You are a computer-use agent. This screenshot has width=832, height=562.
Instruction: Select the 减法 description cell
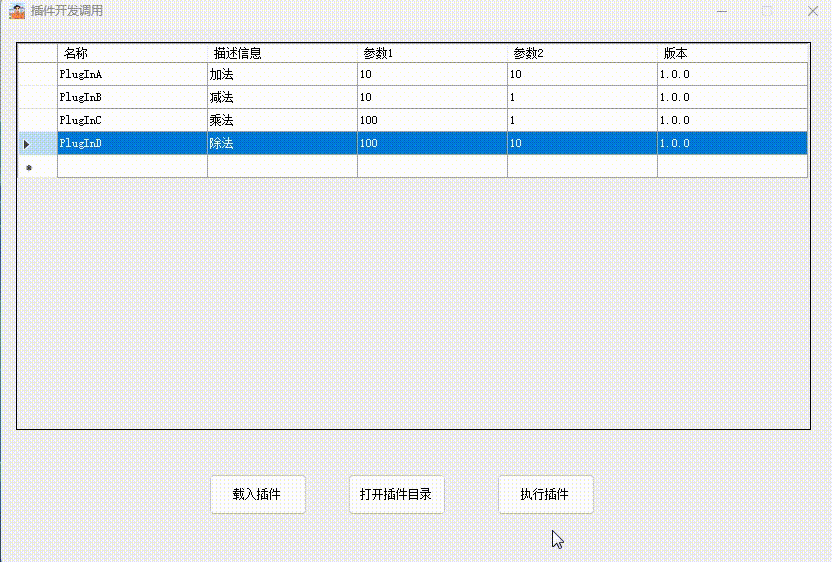282,98
